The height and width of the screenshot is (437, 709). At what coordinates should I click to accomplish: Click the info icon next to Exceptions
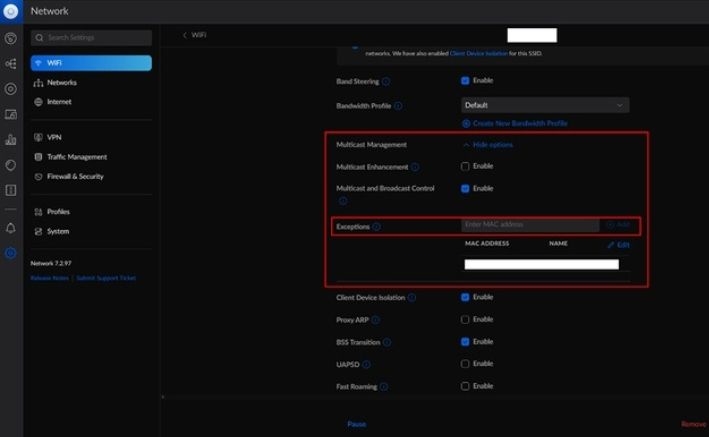pyautogui.click(x=377, y=227)
